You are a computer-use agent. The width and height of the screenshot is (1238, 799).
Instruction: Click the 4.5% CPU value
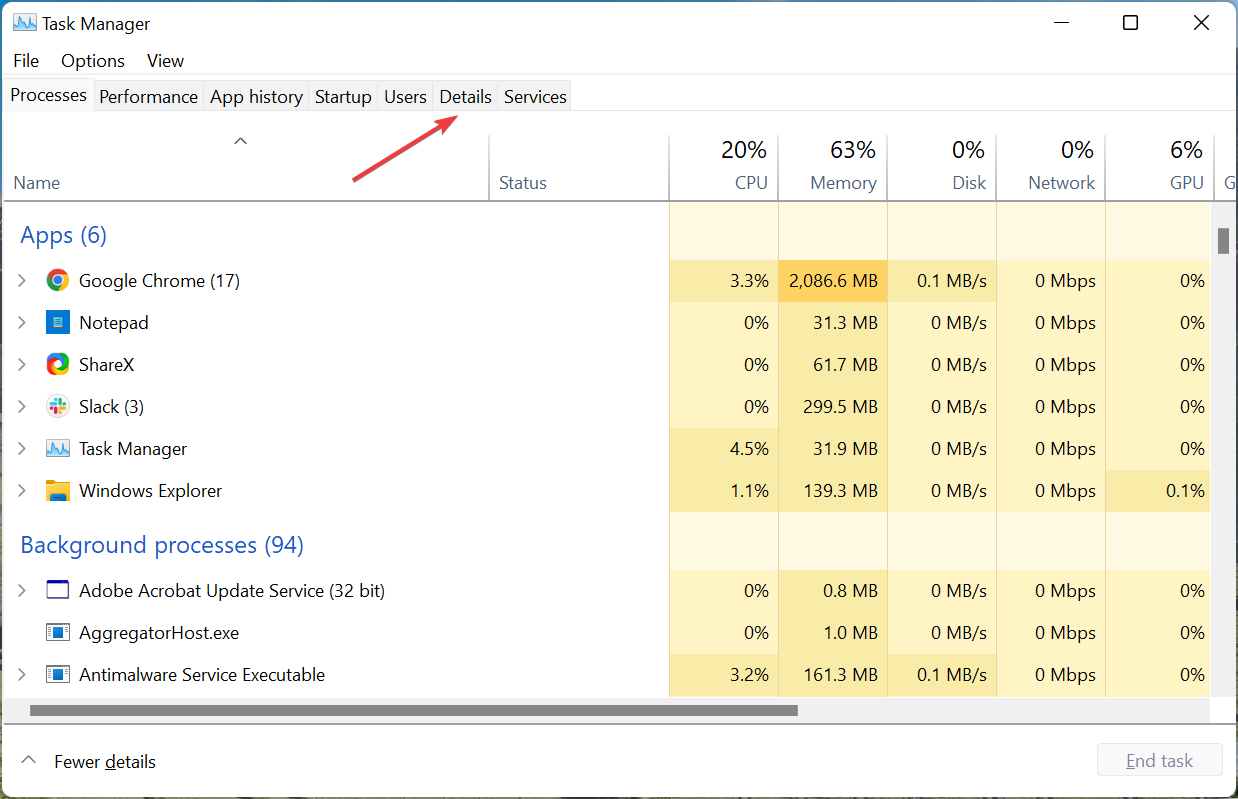[x=750, y=449]
